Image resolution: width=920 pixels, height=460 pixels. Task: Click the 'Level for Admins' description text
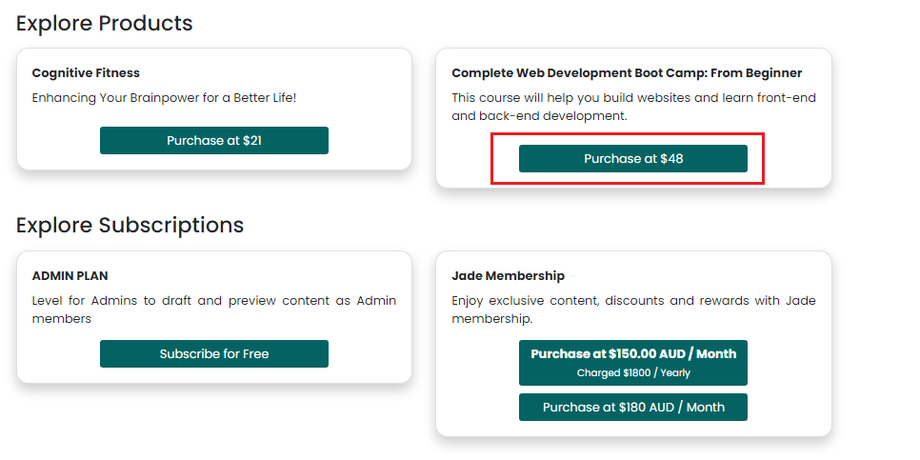pyautogui.click(x=214, y=309)
